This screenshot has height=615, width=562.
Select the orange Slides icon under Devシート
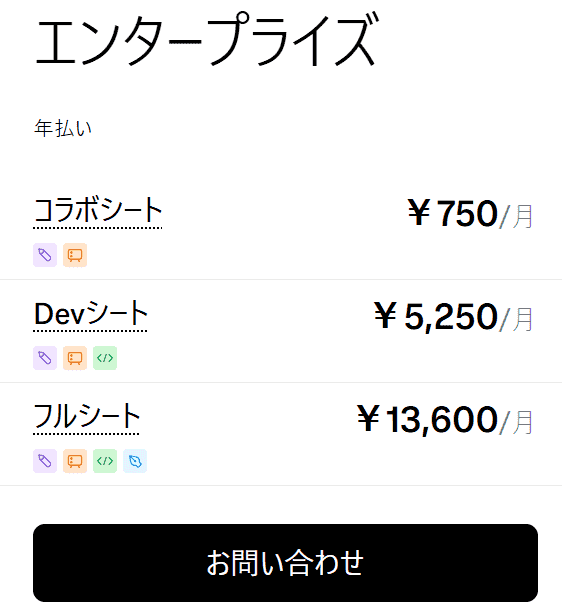[x=75, y=358]
